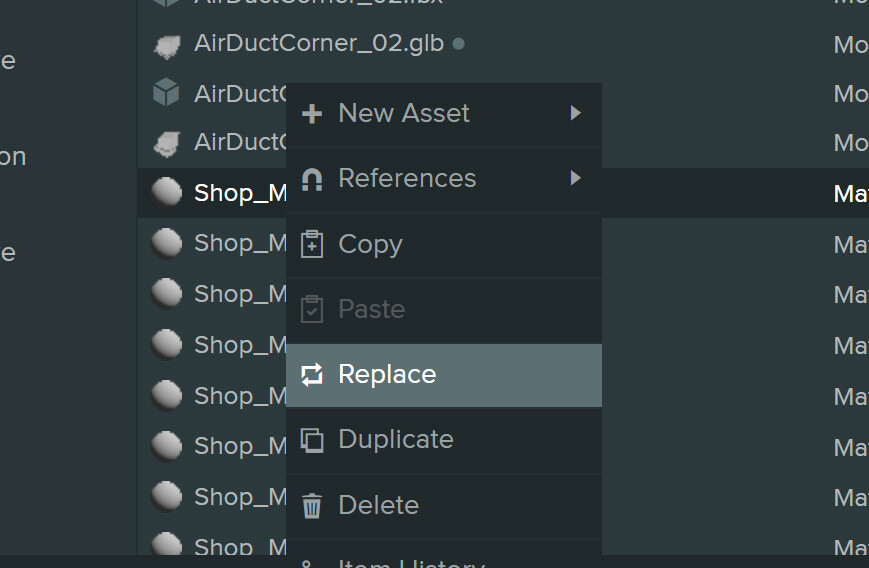The width and height of the screenshot is (869, 568).
Task: Open the New Asset menu entry
Action: click(403, 114)
